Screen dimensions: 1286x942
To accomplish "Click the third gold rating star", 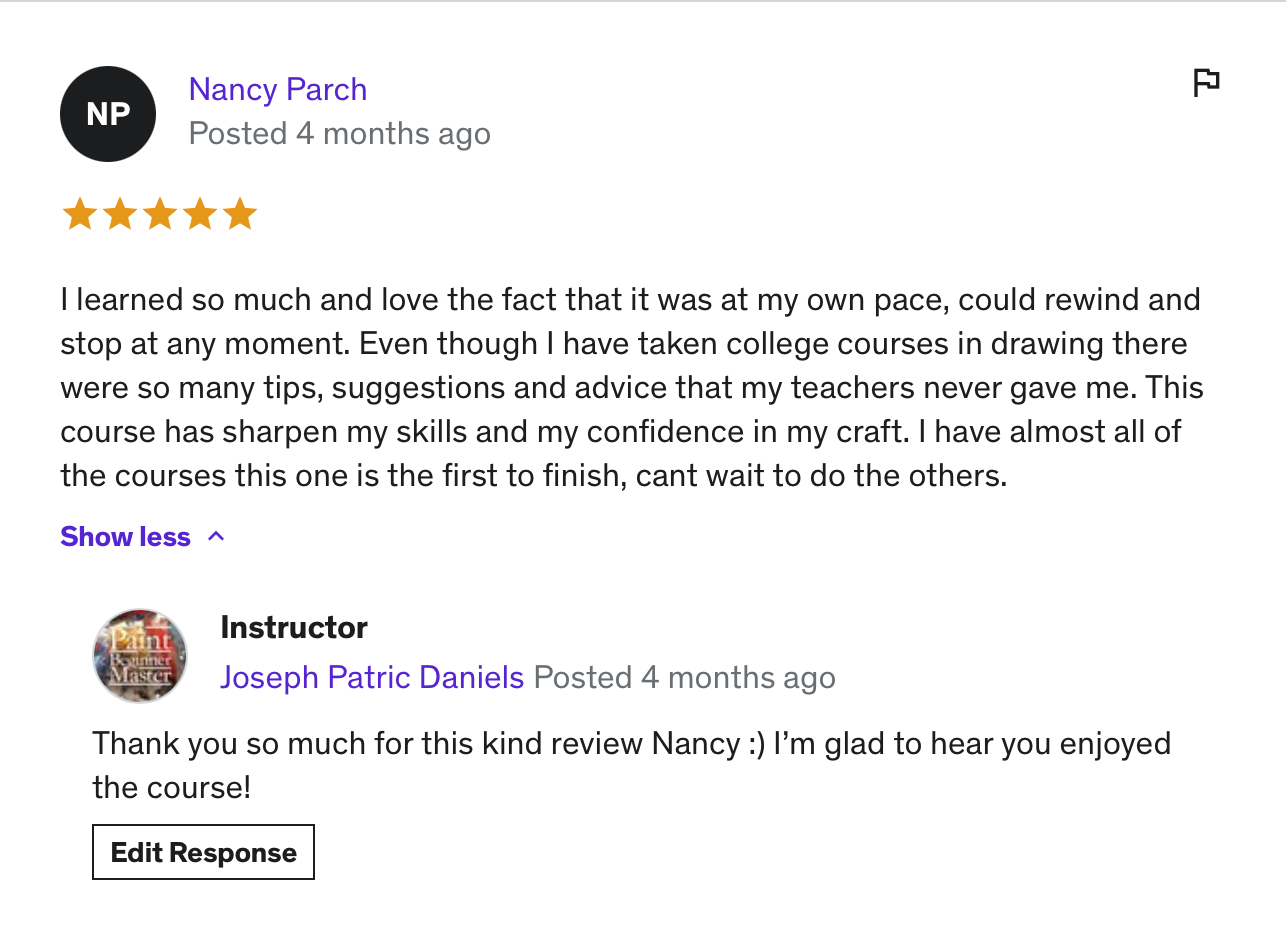I will (160, 214).
